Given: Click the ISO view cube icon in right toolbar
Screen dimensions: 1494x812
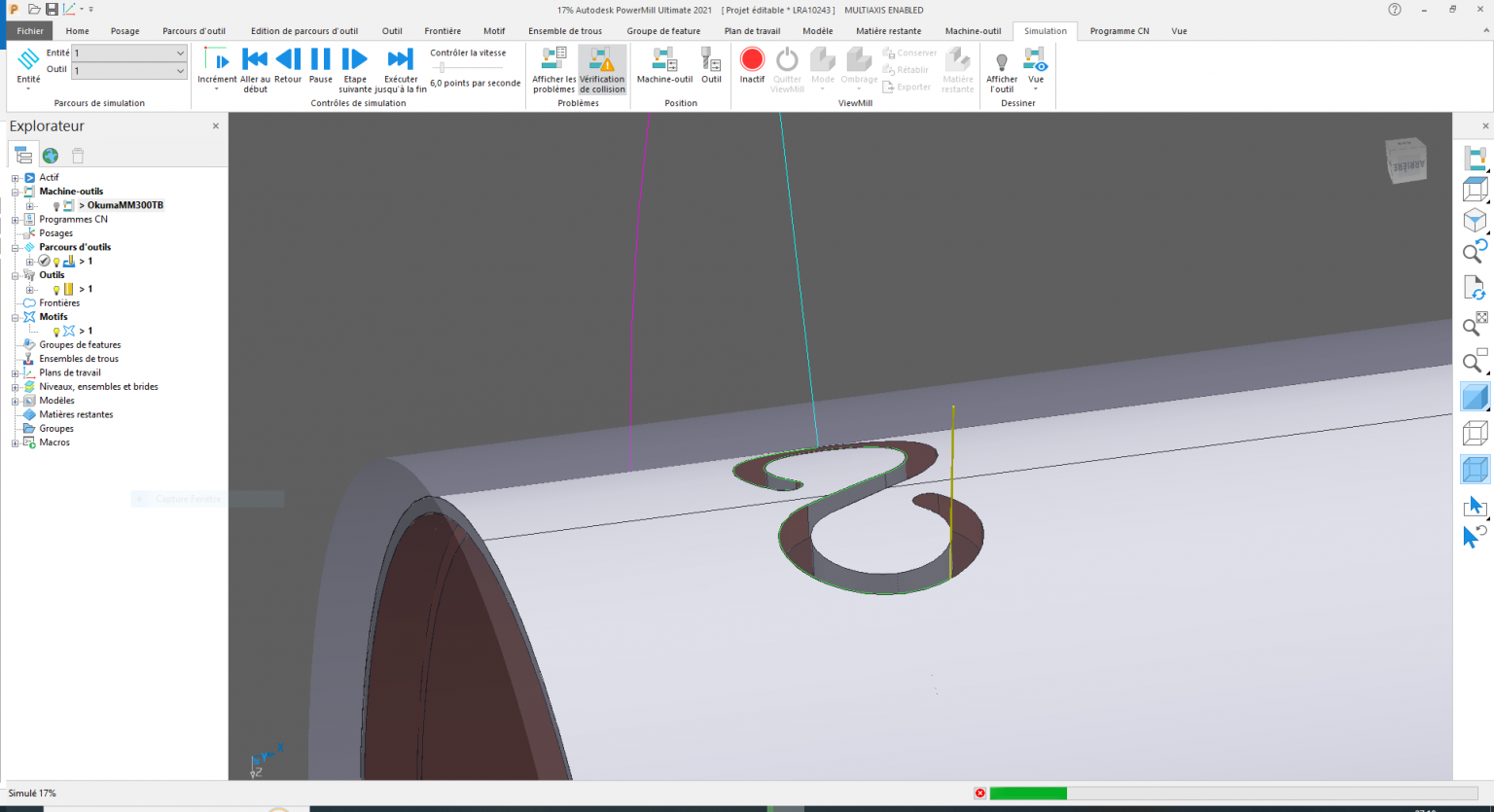Looking at the screenshot, I should (1475, 221).
